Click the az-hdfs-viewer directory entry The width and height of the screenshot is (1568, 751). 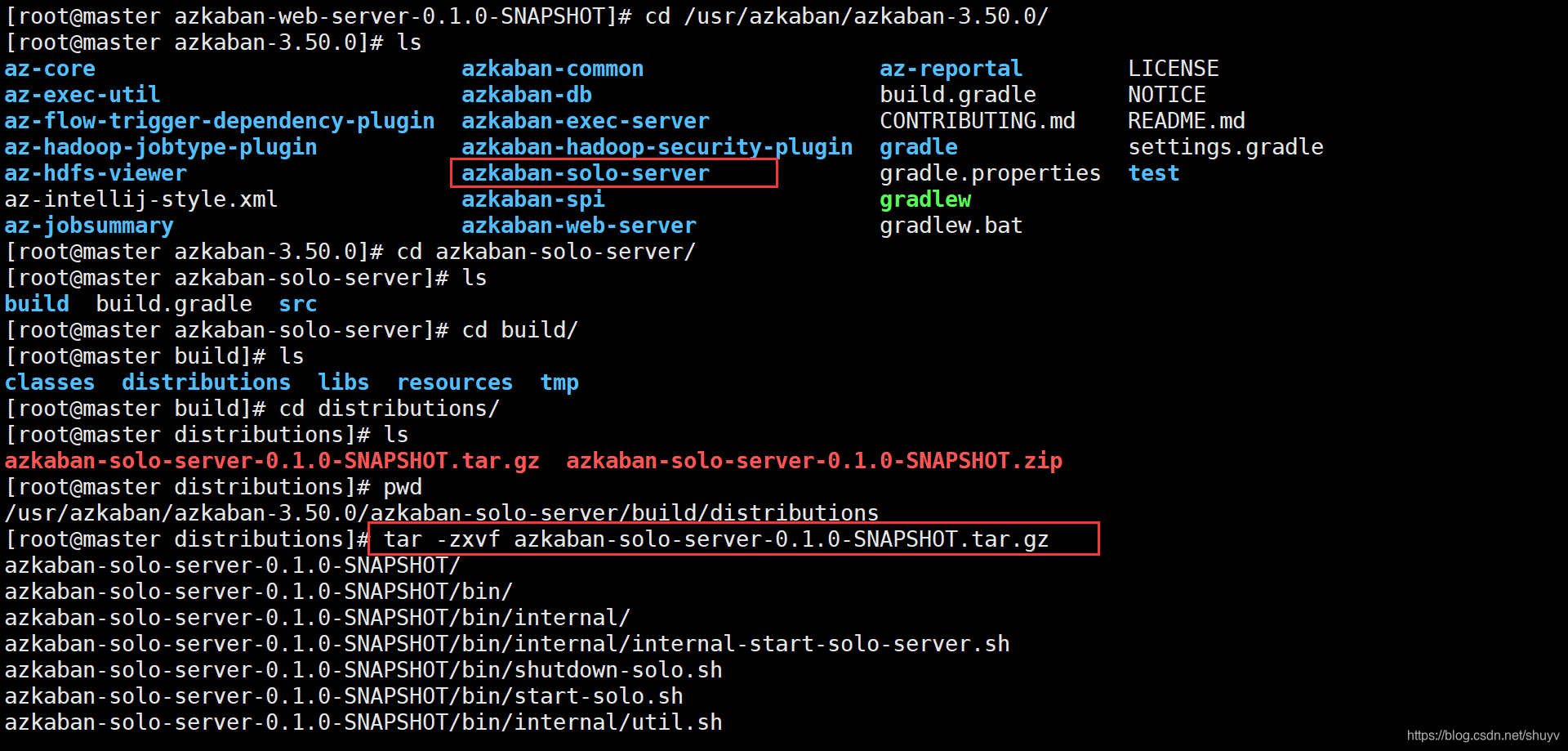pyautogui.click(x=96, y=173)
